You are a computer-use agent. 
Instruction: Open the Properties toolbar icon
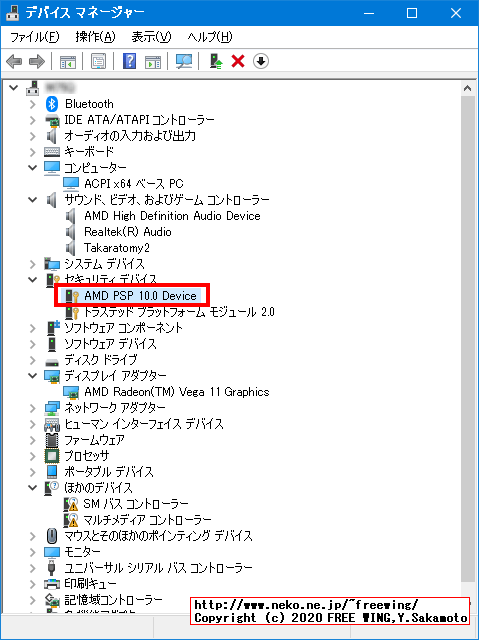[98, 62]
